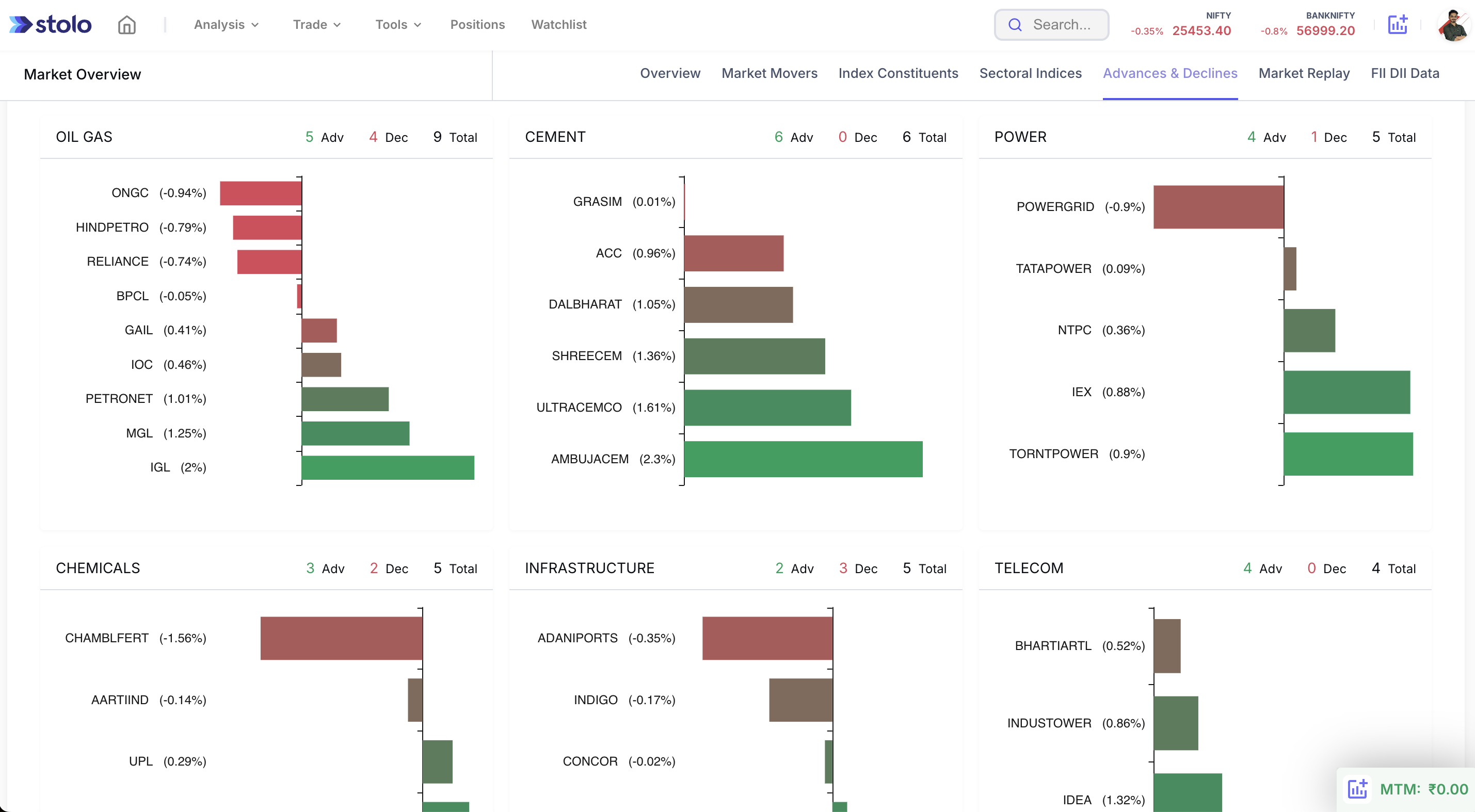Switch to the Index Constituents tab
This screenshot has height=812, width=1475.
tap(898, 73)
